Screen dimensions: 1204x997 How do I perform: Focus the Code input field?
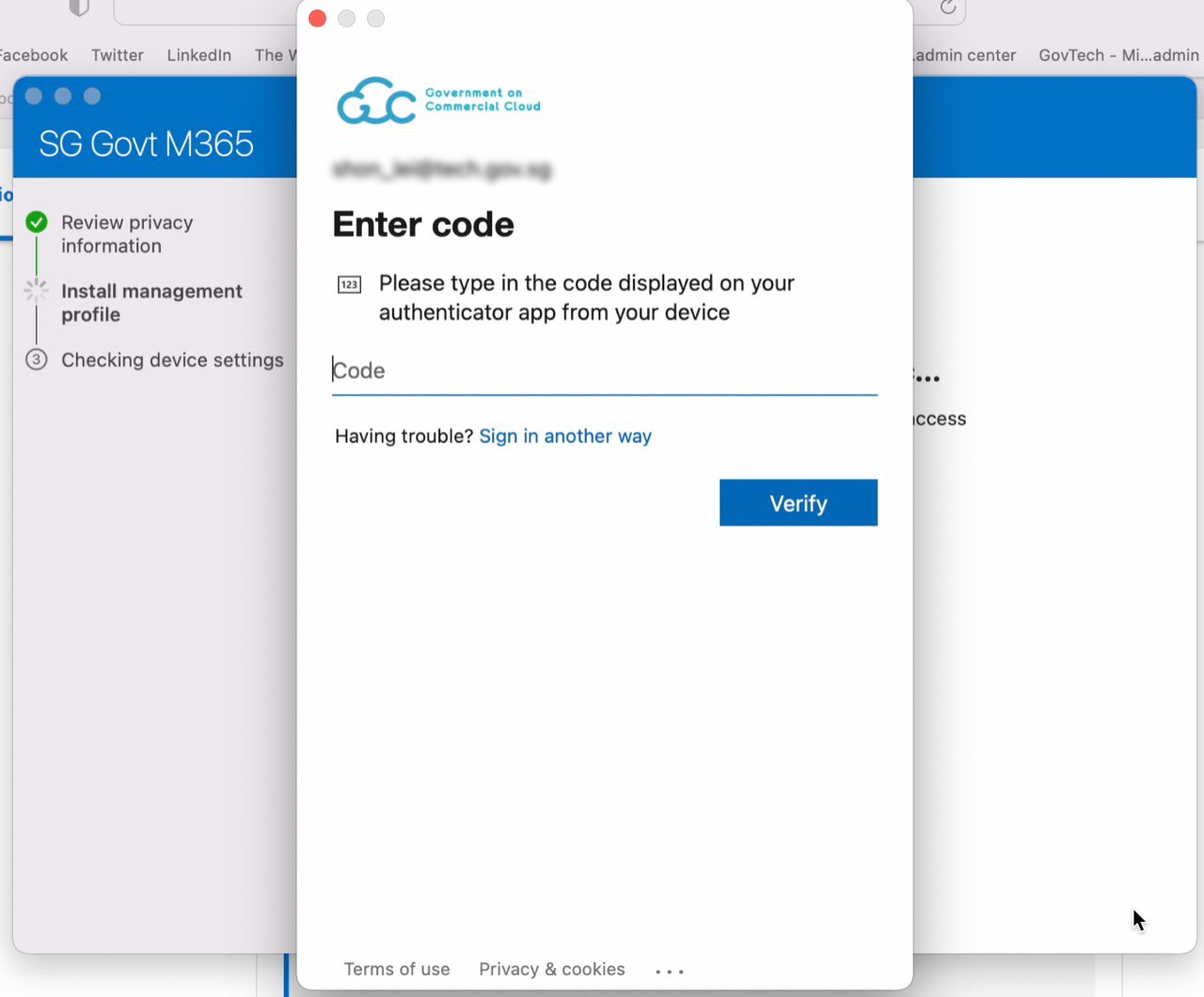[604, 371]
